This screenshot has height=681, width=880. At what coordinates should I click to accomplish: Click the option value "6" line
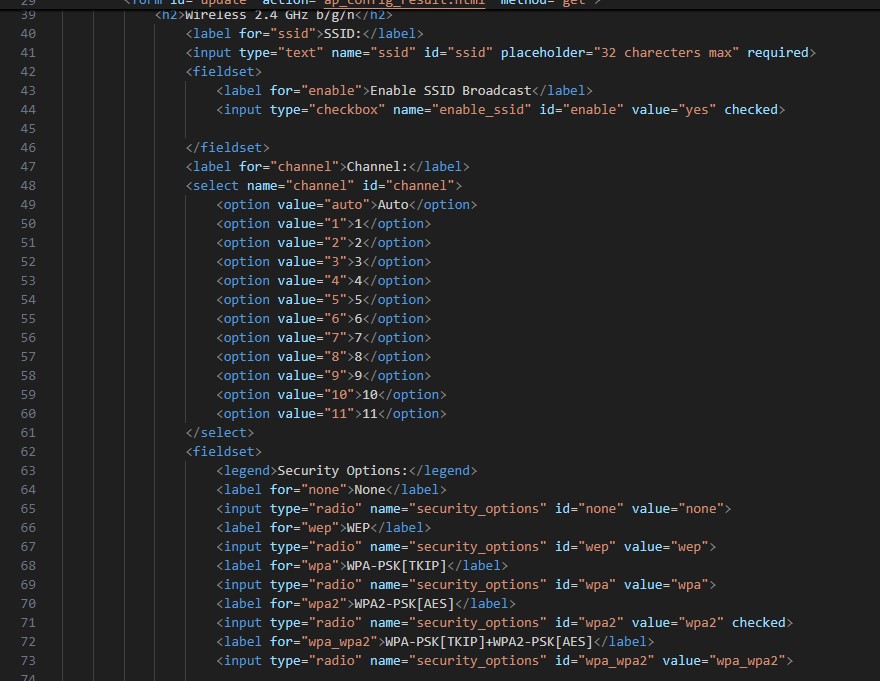(x=323, y=319)
